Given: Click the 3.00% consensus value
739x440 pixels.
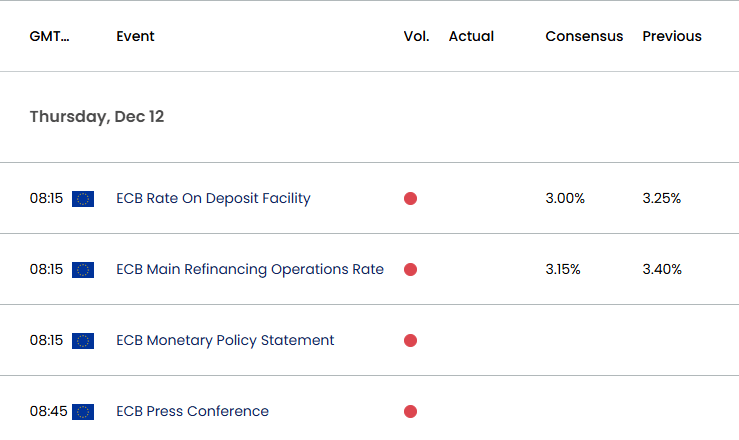Looking at the screenshot, I should (565, 198).
